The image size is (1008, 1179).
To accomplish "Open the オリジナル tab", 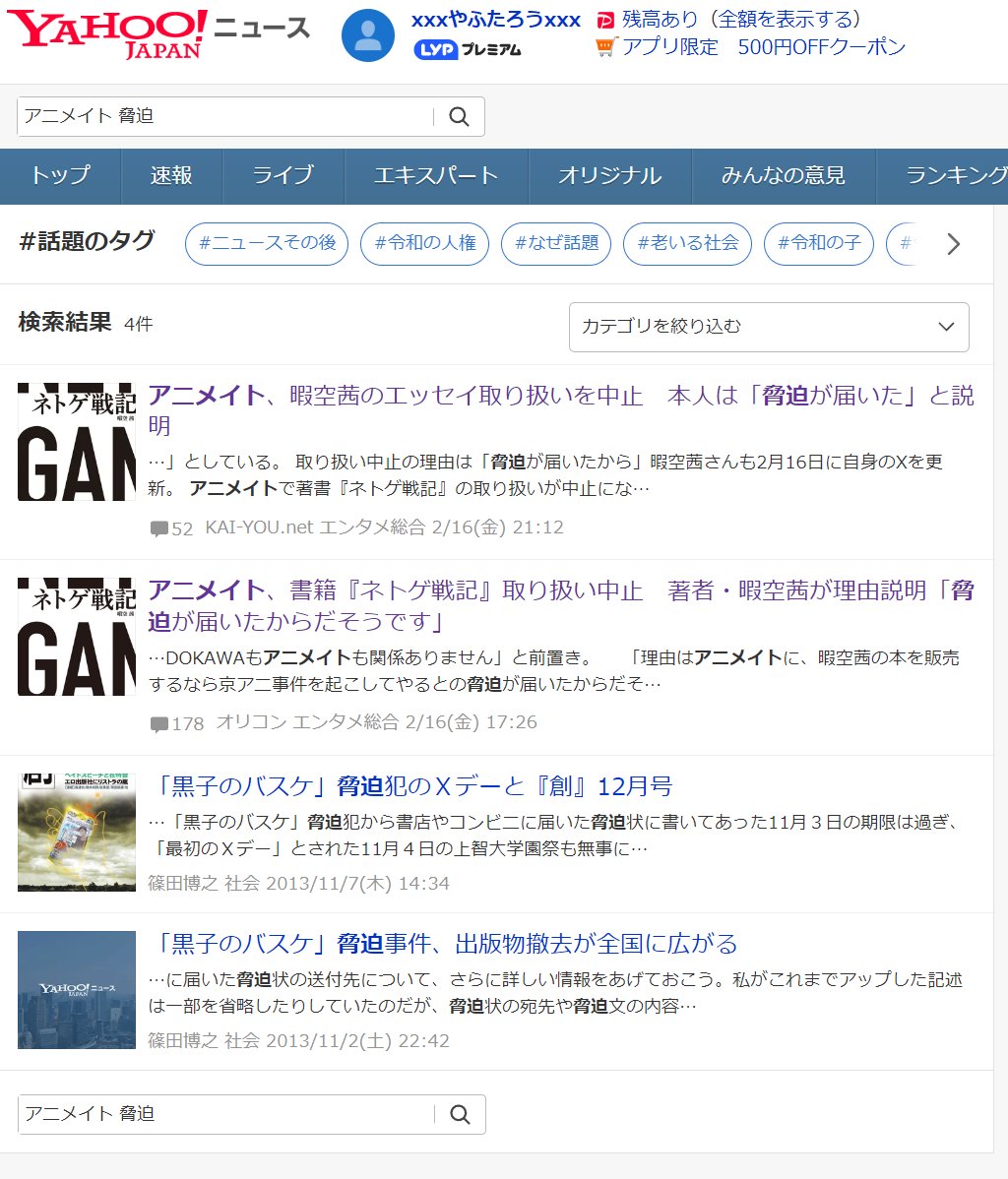I will point(610,176).
